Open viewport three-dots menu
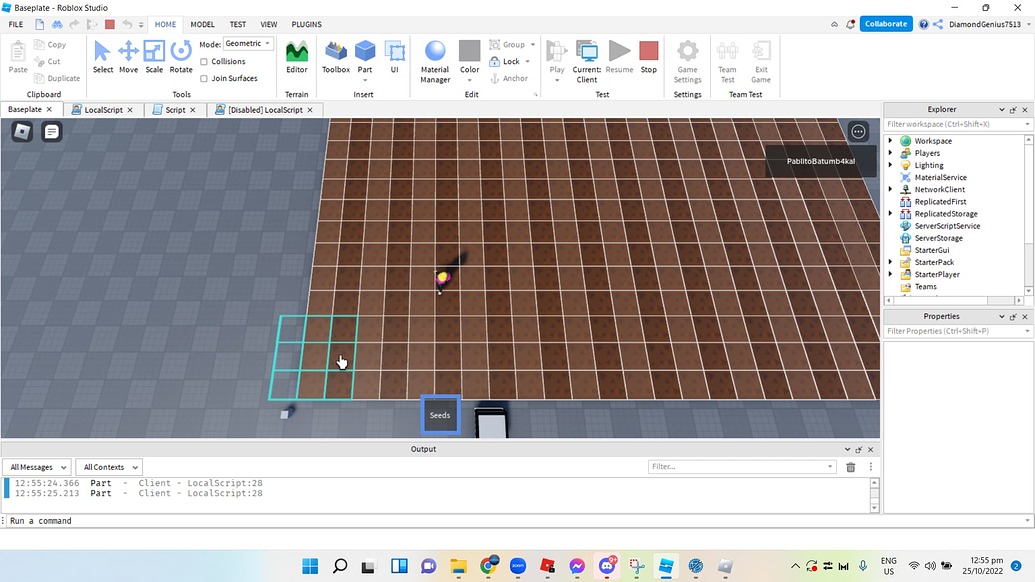The image size is (1035, 582). [858, 131]
